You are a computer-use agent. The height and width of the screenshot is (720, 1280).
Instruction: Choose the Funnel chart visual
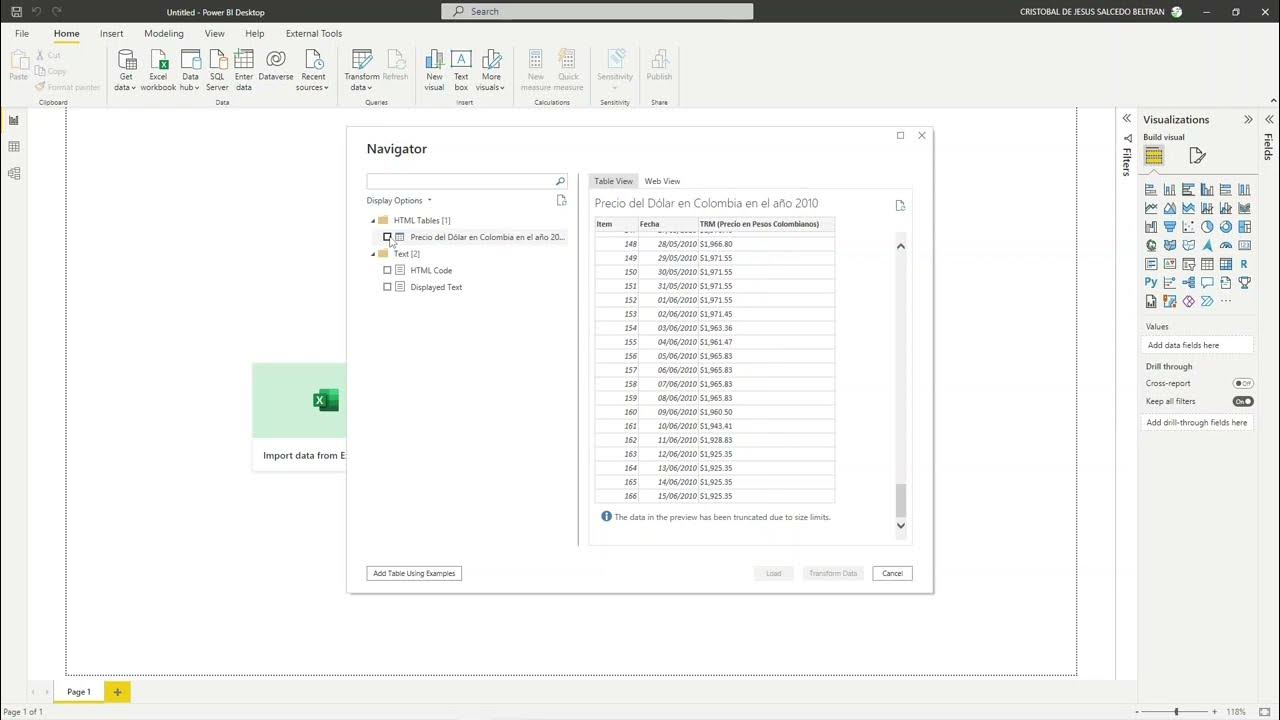tap(1170, 227)
